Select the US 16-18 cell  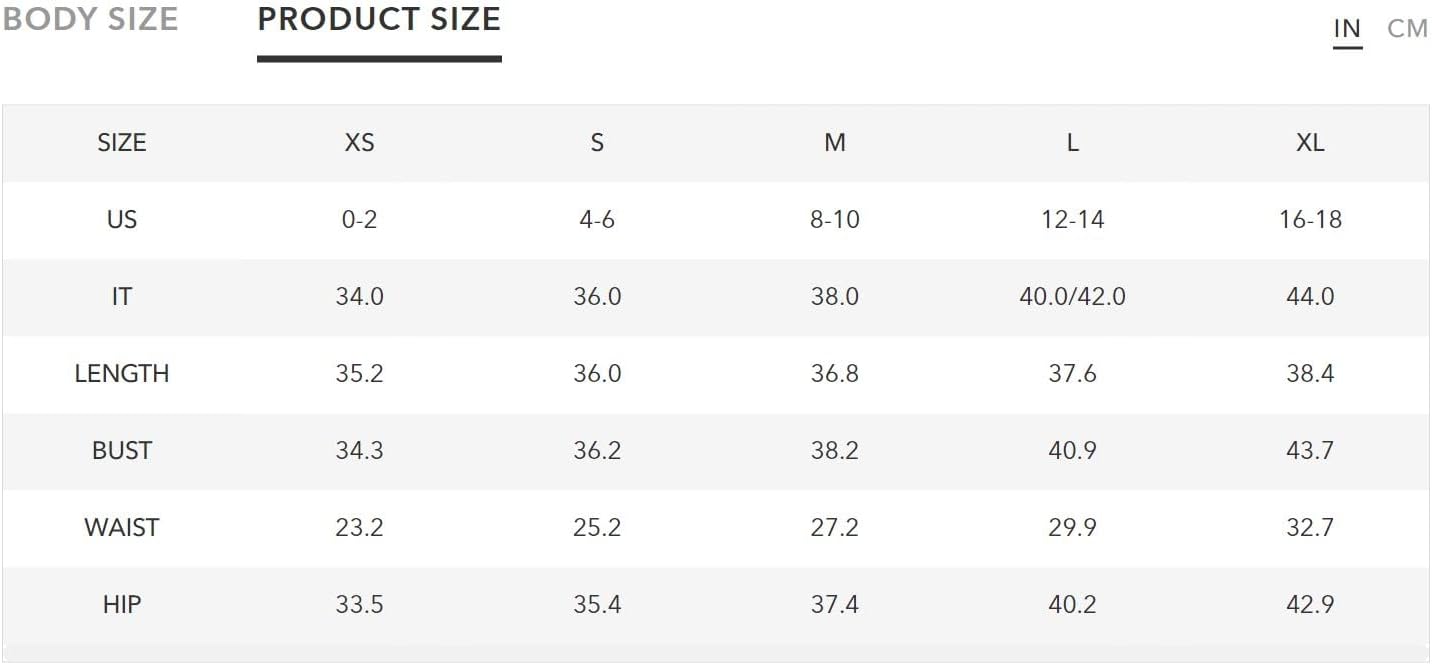[1310, 220]
